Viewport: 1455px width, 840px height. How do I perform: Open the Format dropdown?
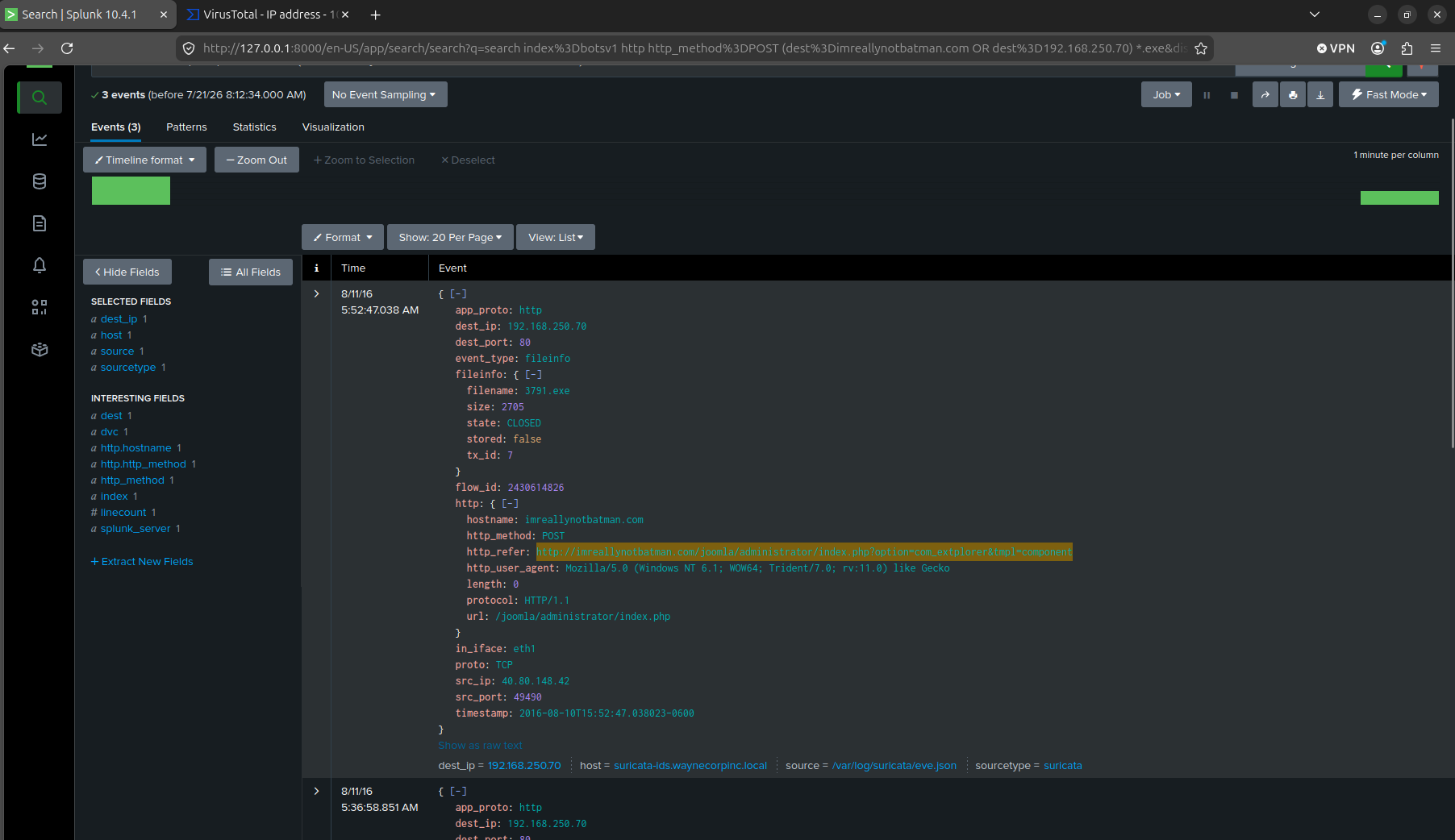343,237
